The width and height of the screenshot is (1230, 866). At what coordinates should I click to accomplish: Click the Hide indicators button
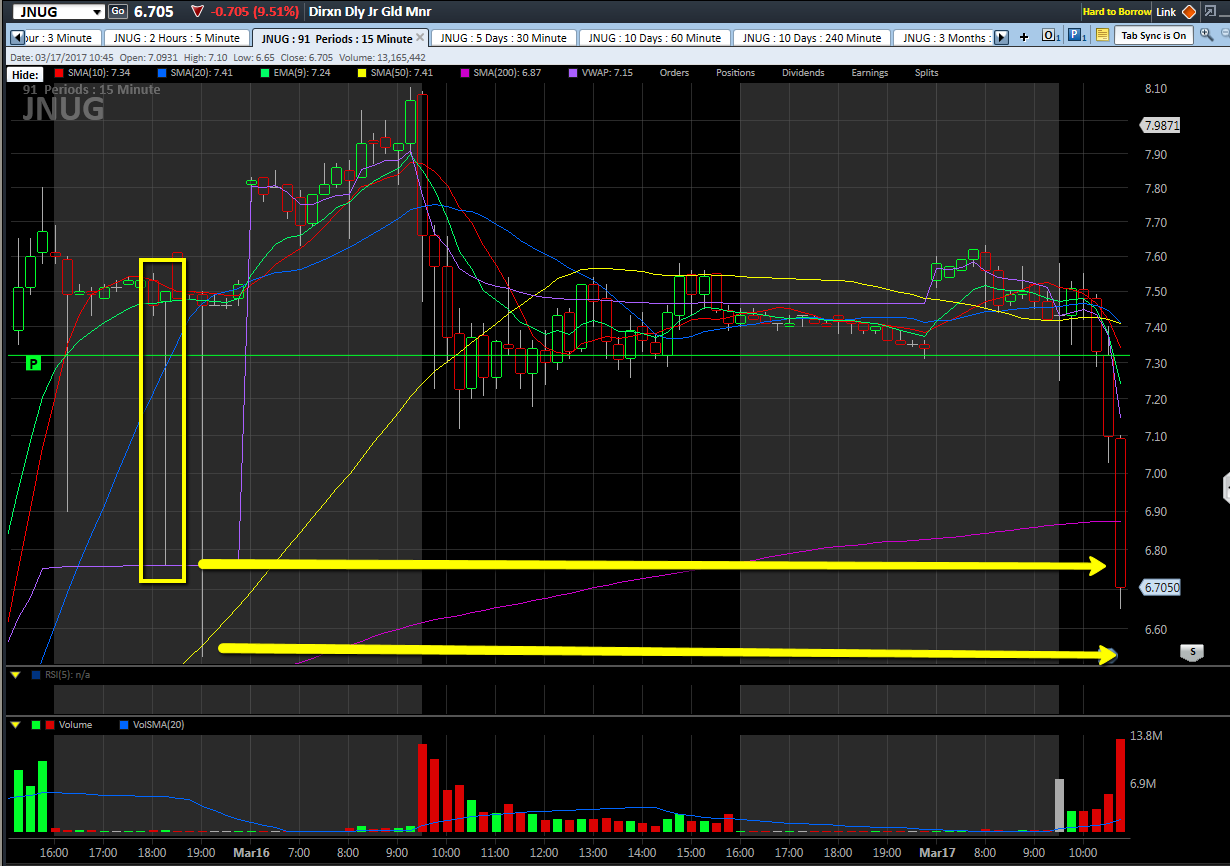pyautogui.click(x=24, y=74)
